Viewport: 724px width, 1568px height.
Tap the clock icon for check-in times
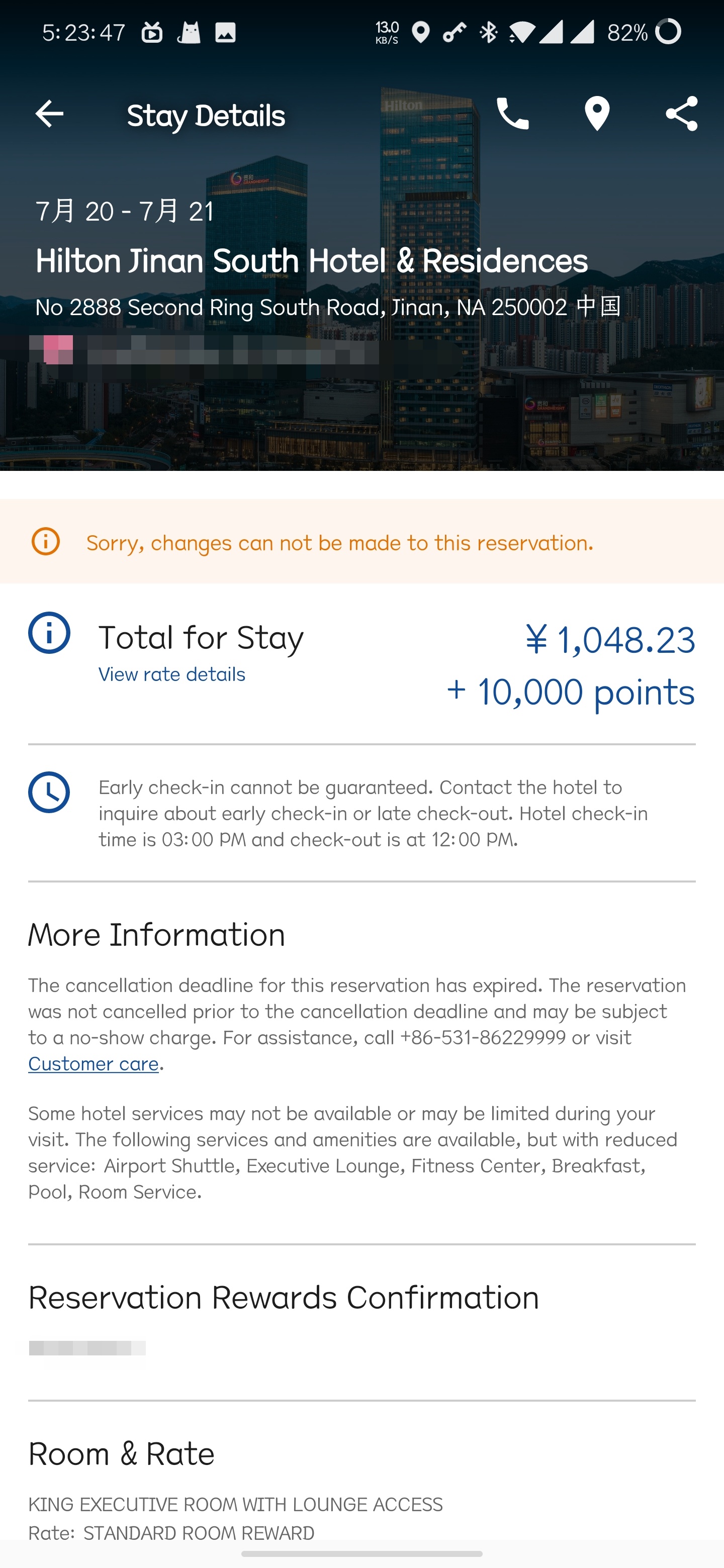coord(49,793)
